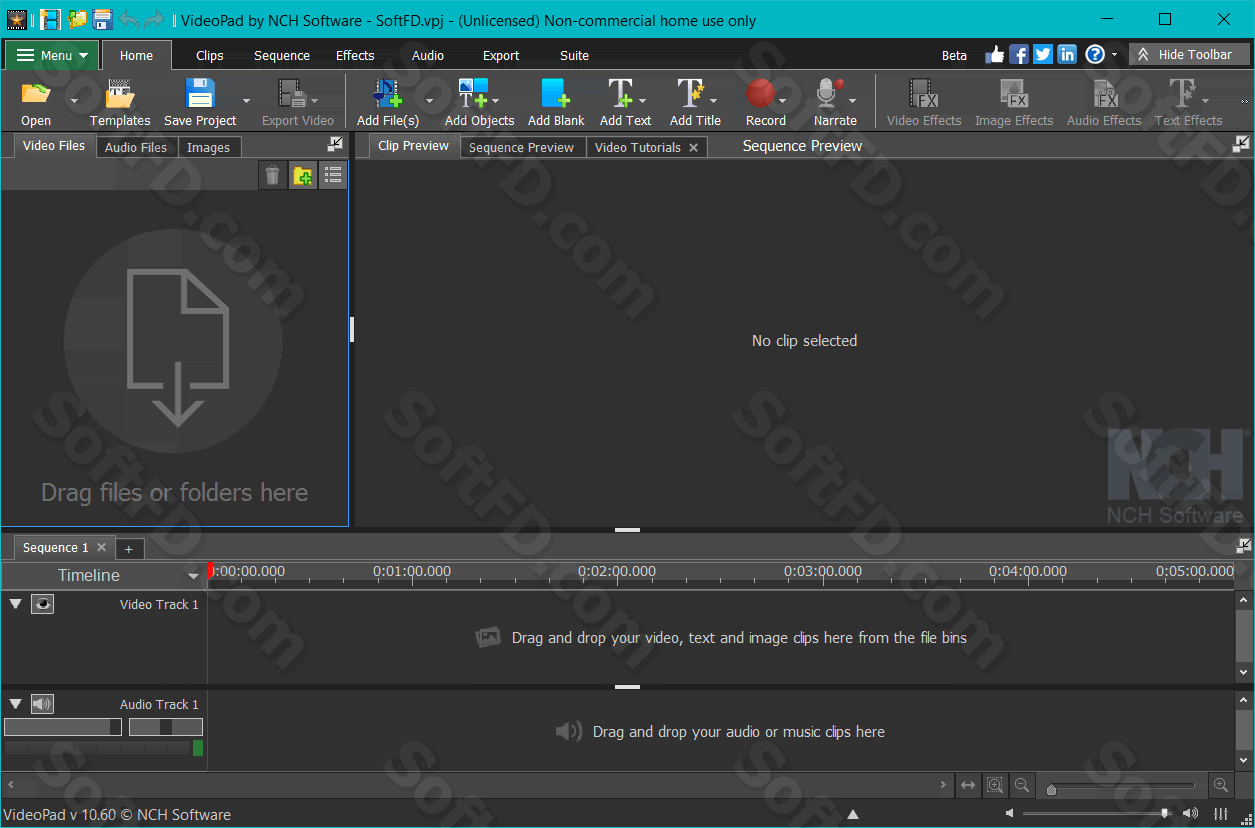Close the Sequence 1 tab
Viewport: 1255px width, 828px height.
(x=101, y=547)
